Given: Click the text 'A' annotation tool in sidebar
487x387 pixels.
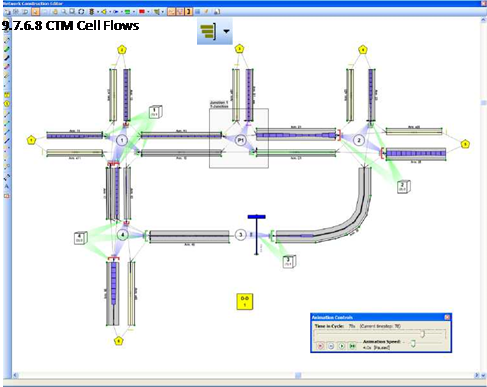Looking at the screenshot, I should tap(7, 187).
